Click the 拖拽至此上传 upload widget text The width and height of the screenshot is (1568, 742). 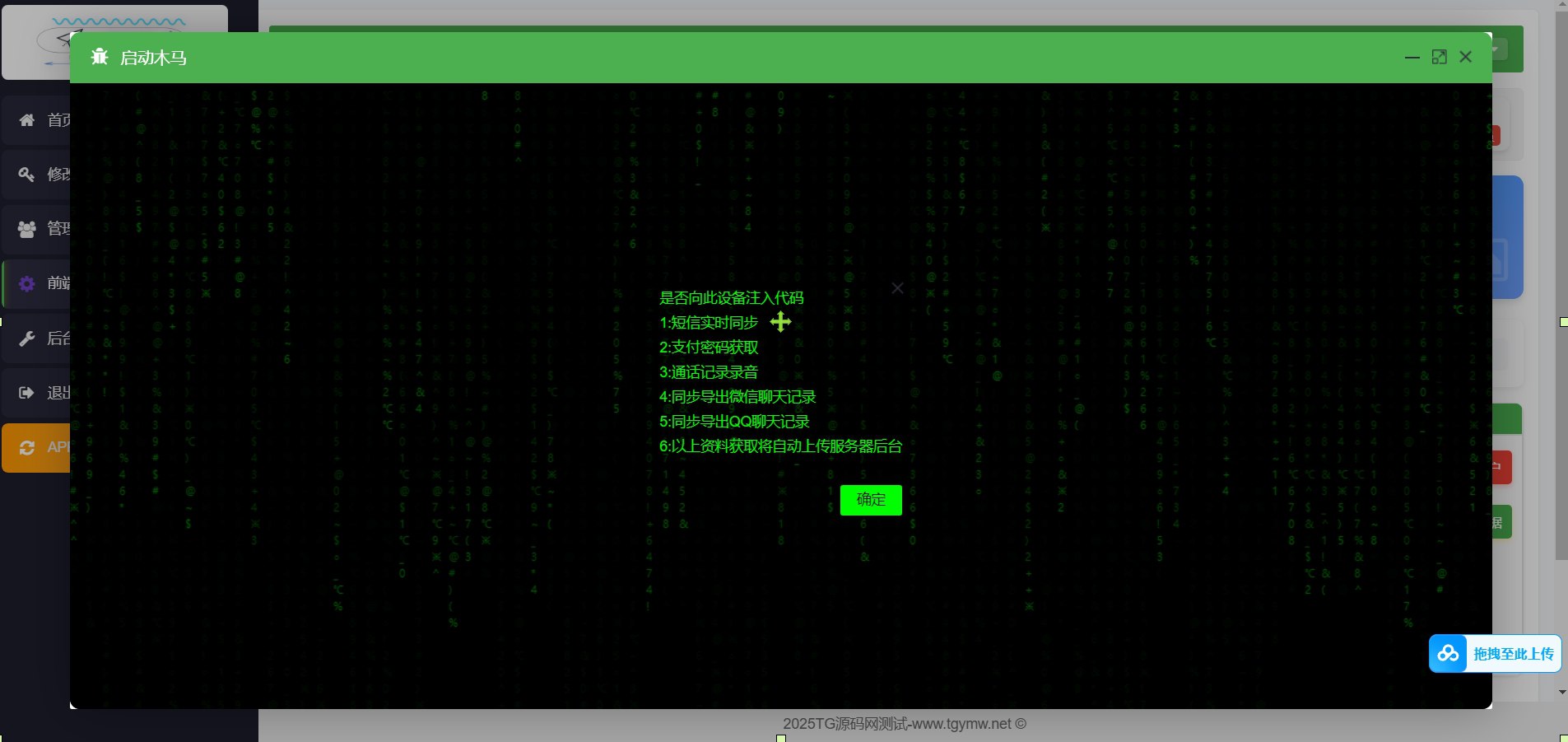[x=1513, y=654]
